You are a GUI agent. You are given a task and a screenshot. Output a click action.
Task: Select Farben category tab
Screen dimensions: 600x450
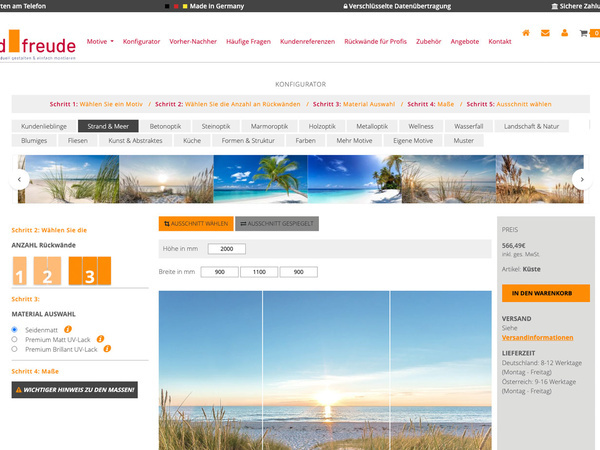306,140
